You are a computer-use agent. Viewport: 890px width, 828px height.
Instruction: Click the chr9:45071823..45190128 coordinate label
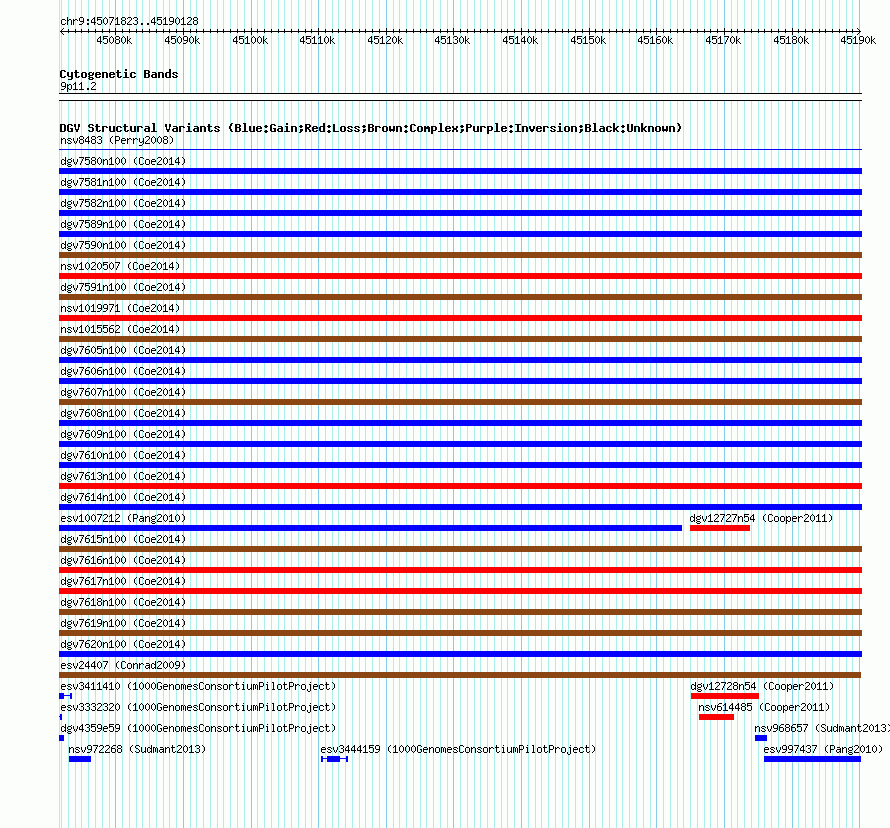[129, 21]
